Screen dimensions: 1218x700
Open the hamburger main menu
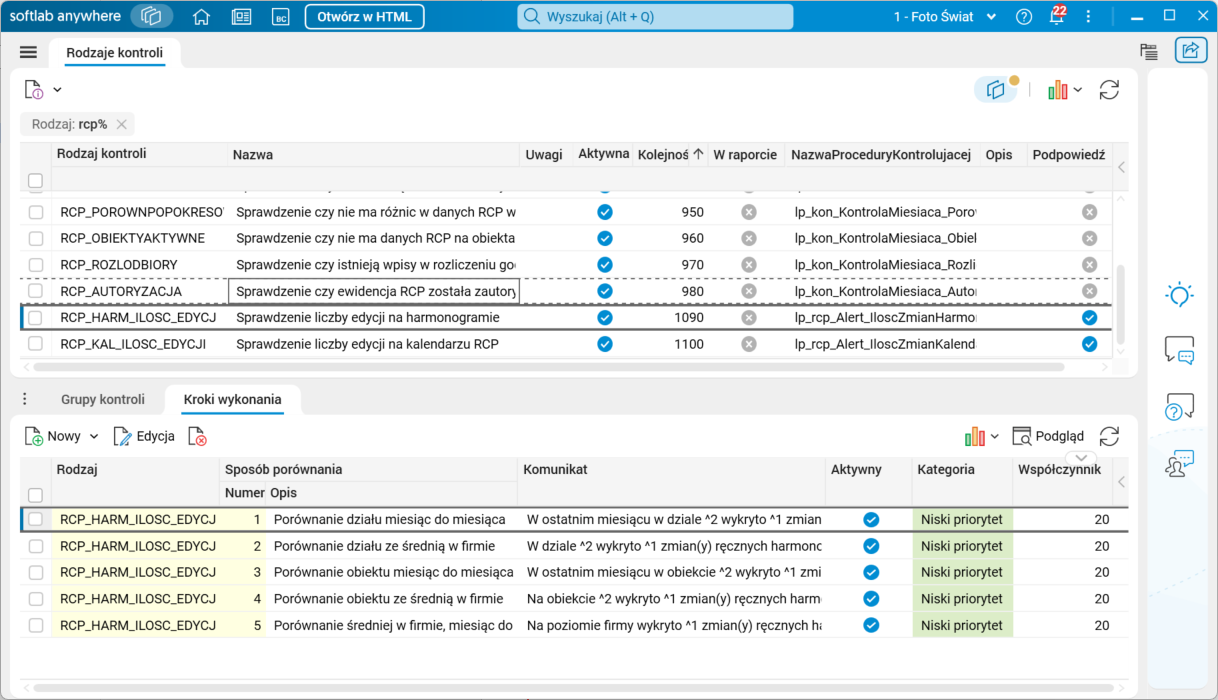(28, 53)
